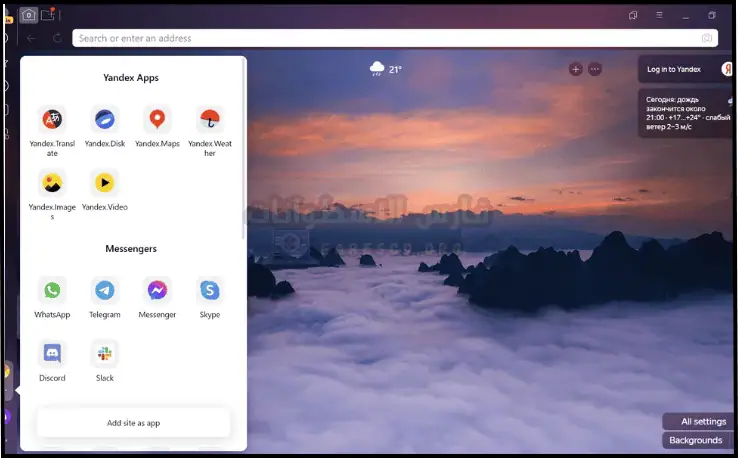Open Skype from Messengers
The height and width of the screenshot is (458, 738).
pyautogui.click(x=209, y=291)
